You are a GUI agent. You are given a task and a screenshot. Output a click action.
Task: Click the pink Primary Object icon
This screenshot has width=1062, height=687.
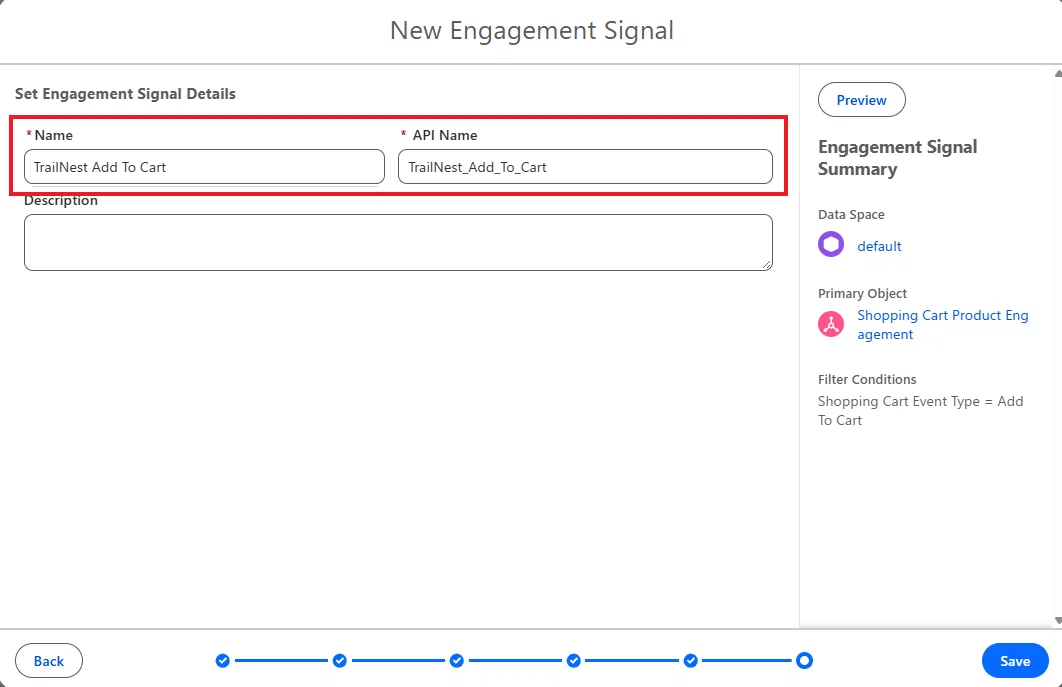[830, 324]
